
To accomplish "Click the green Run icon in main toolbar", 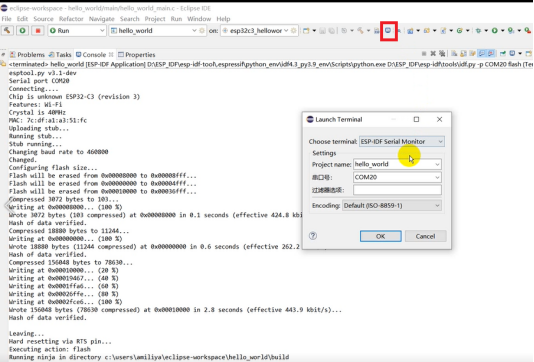I will [x=494, y=31].
